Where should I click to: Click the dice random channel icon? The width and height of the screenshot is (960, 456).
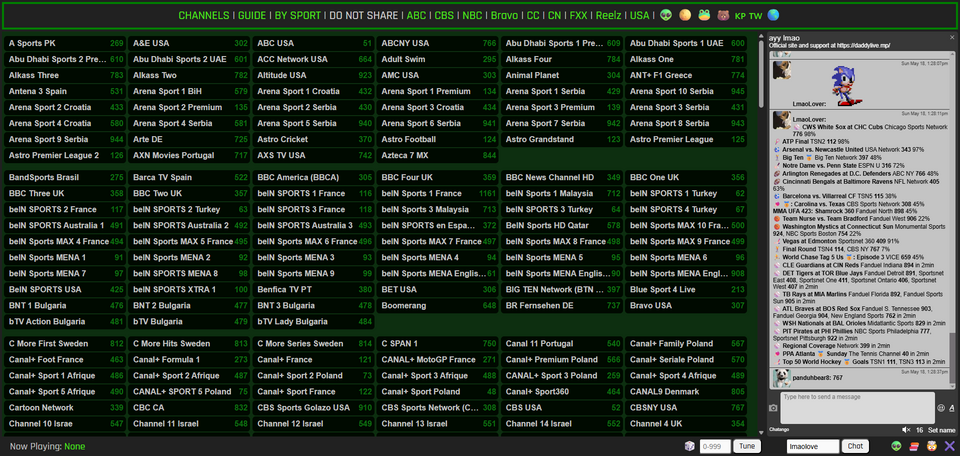689,446
